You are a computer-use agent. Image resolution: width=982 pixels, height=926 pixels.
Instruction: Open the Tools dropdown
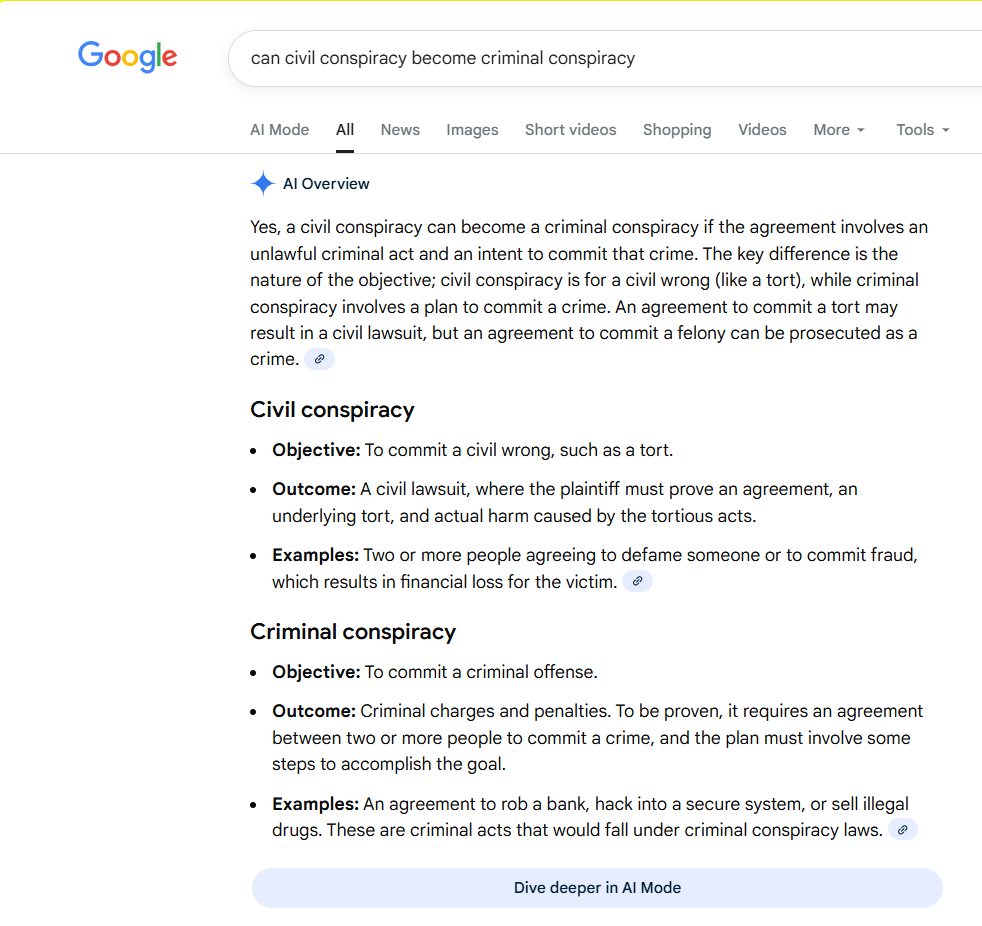click(x=922, y=130)
